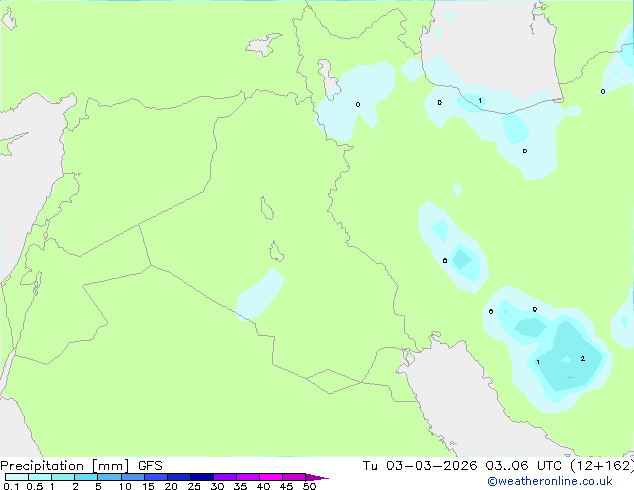Click the '10' legend scale value
634x490 pixels.
(125, 486)
